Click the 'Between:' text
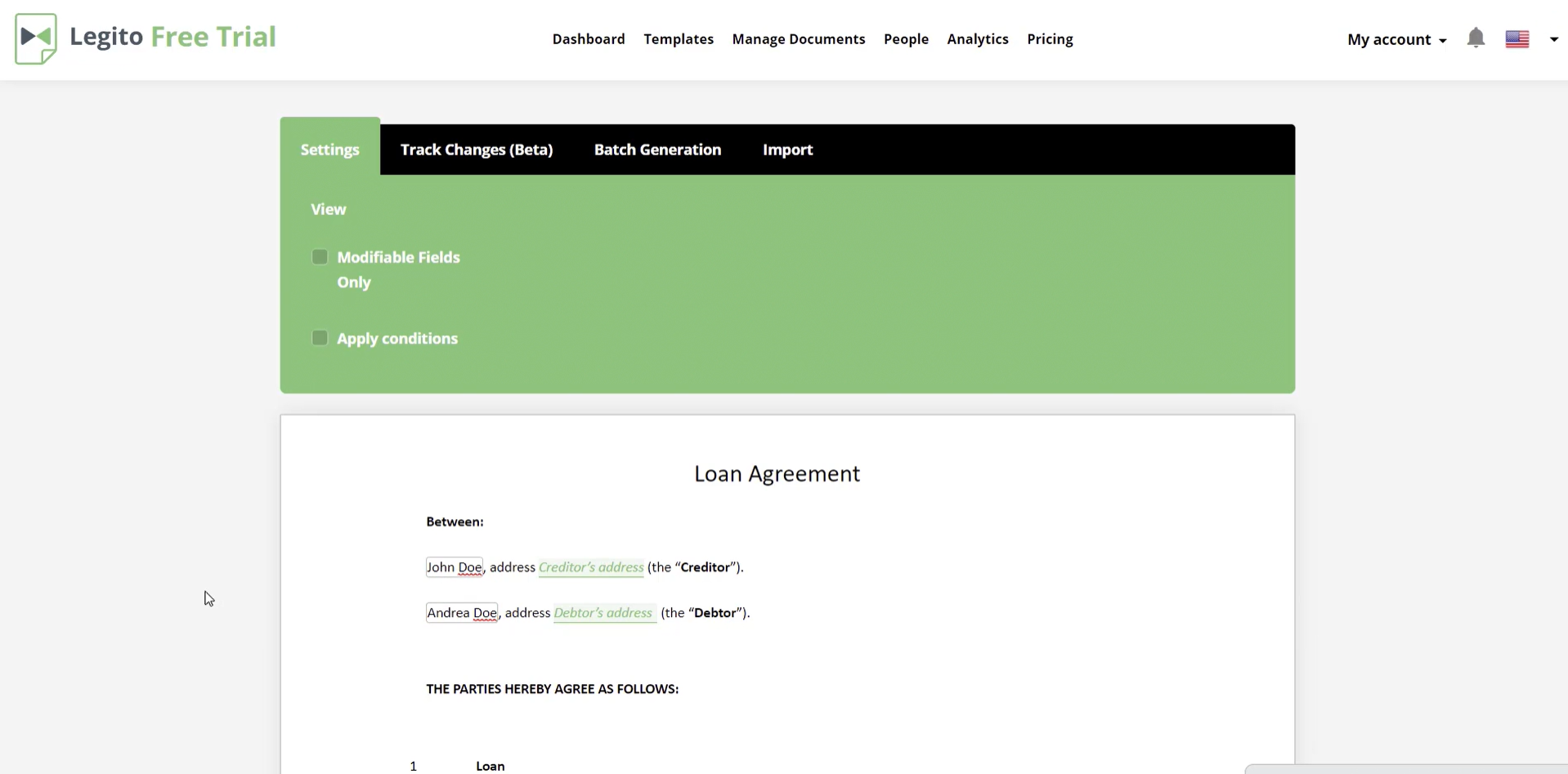The image size is (1568, 774). point(455,521)
